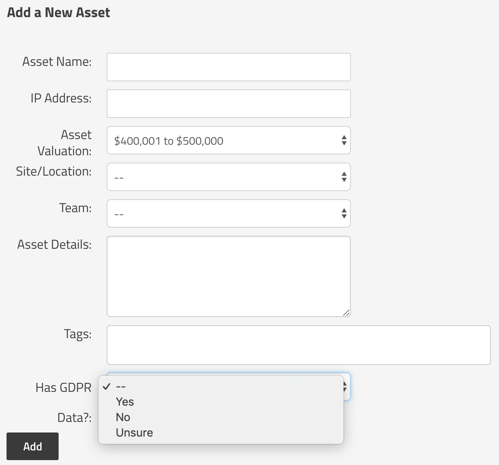Click the Tags input field

[x=298, y=345]
